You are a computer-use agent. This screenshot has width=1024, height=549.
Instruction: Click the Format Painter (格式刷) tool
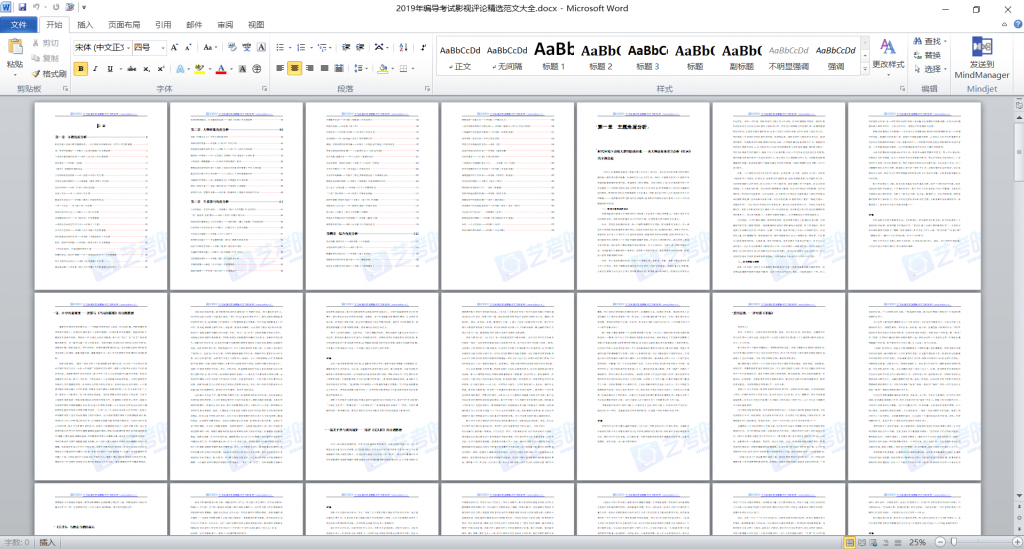pos(49,73)
